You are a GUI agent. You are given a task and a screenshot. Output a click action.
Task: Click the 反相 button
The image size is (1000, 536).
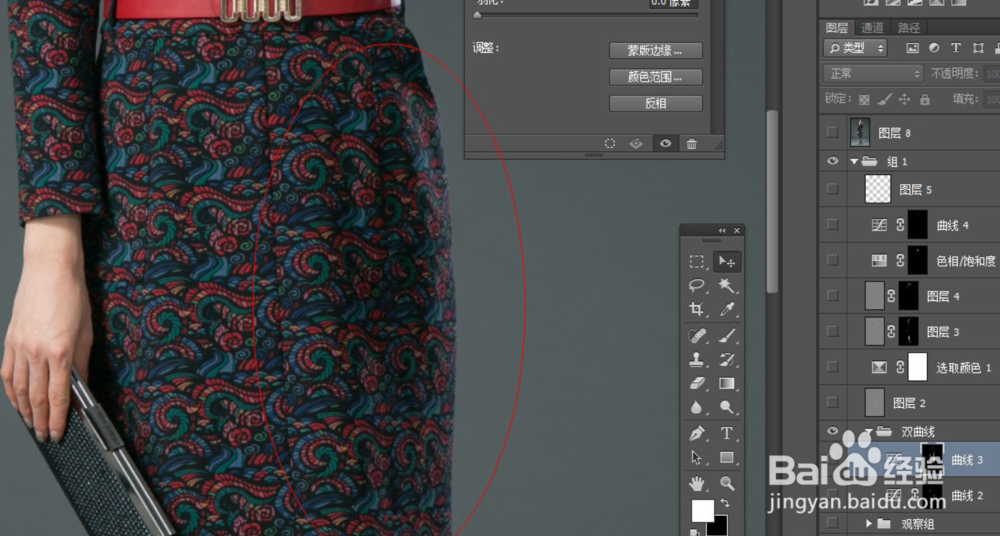[656, 103]
